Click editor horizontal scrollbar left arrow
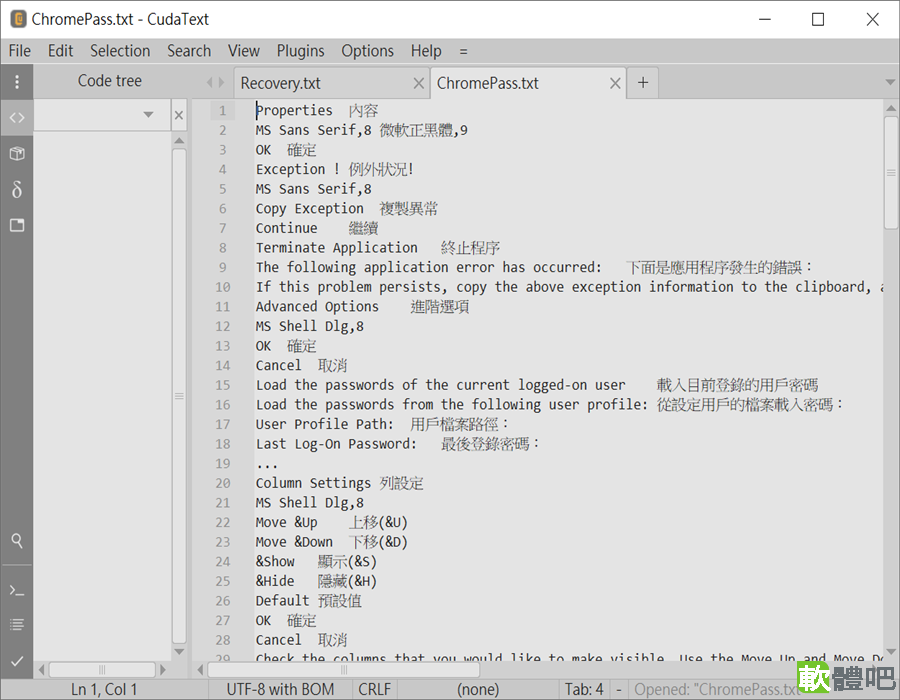The height and width of the screenshot is (700, 900). coord(200,670)
